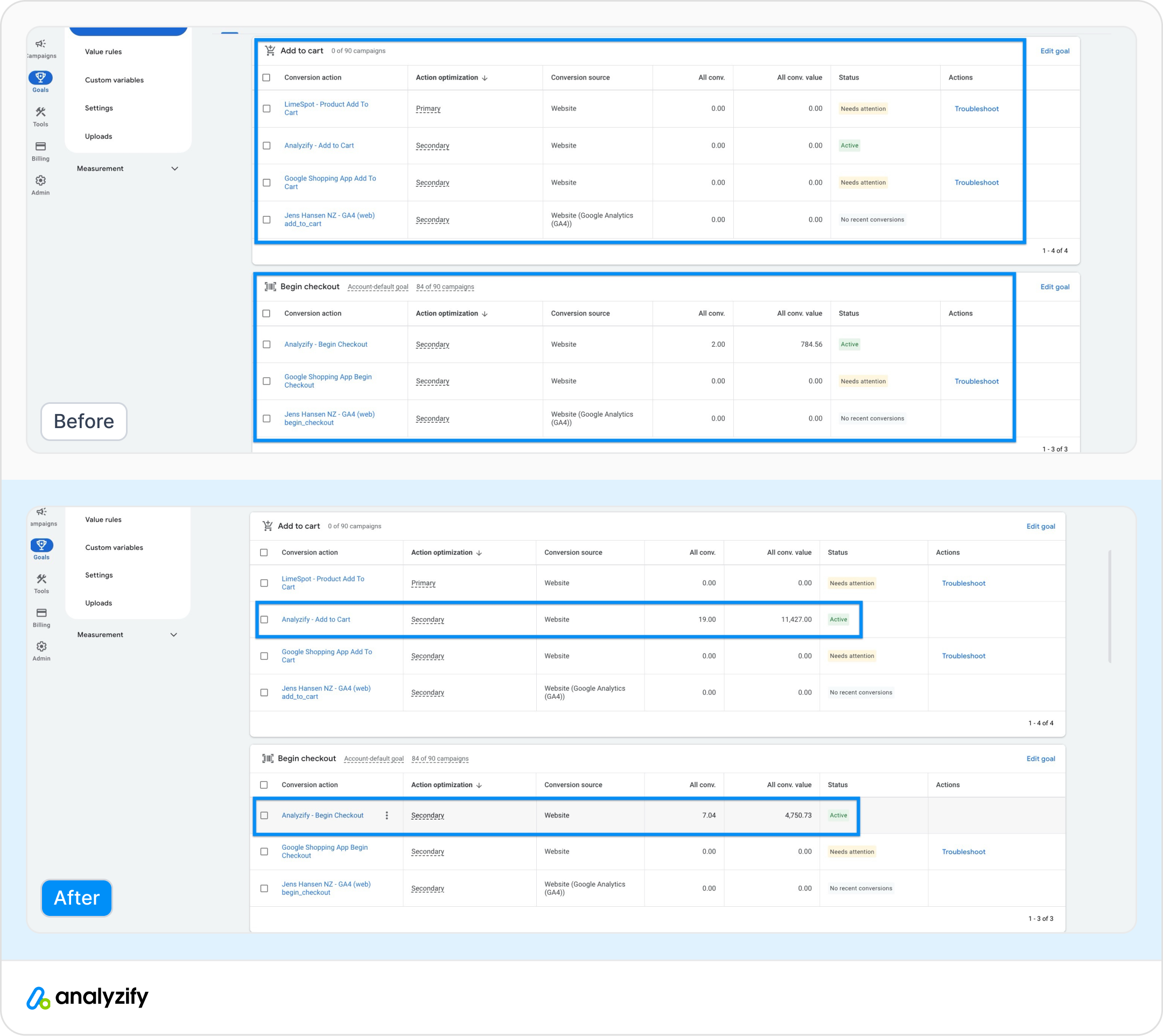The width and height of the screenshot is (1163, 1036).
Task: Open three-dot menu on Analyzify Begin Checkout row
Action: tap(387, 815)
